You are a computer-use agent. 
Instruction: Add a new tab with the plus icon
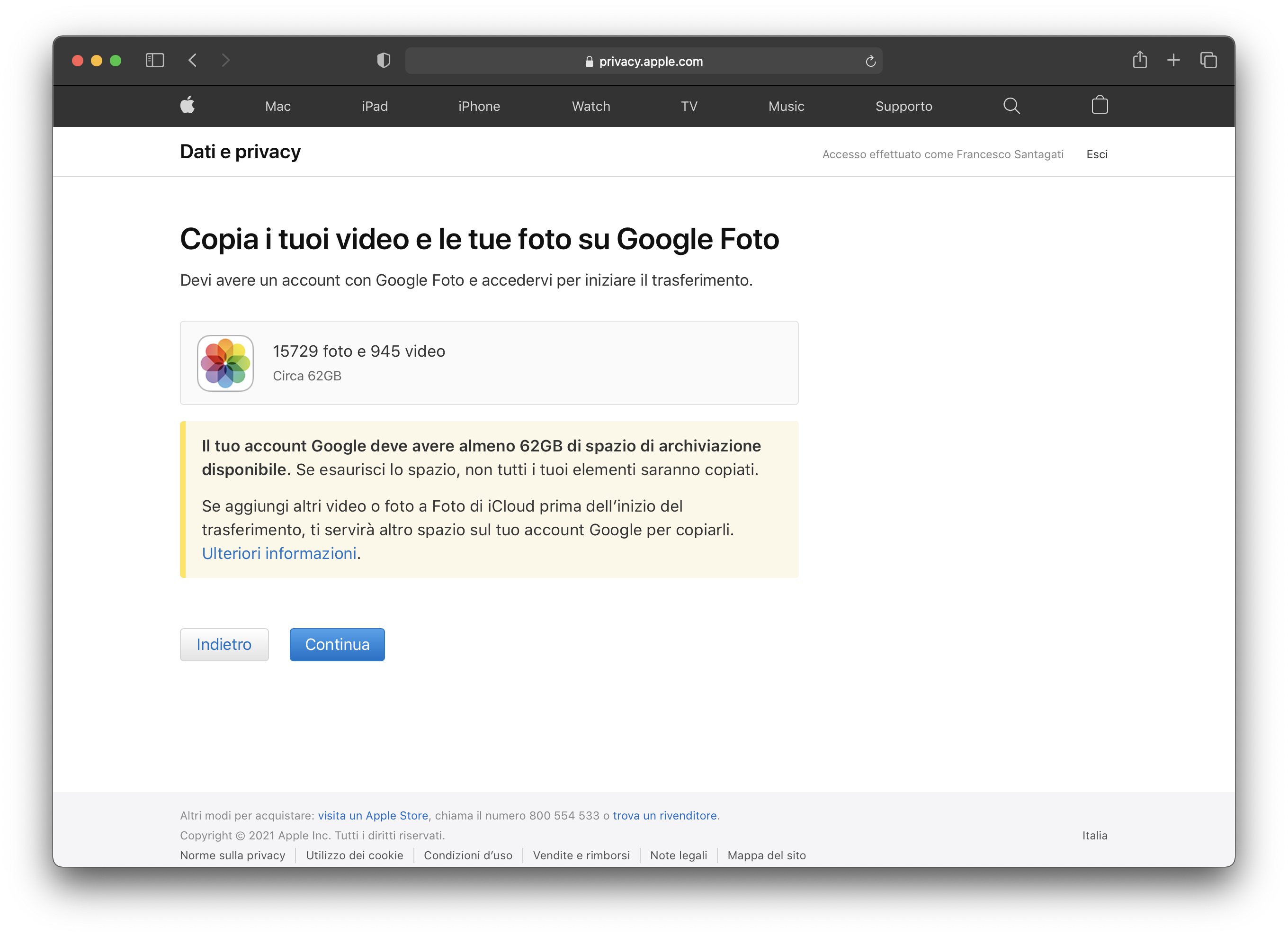1173,60
